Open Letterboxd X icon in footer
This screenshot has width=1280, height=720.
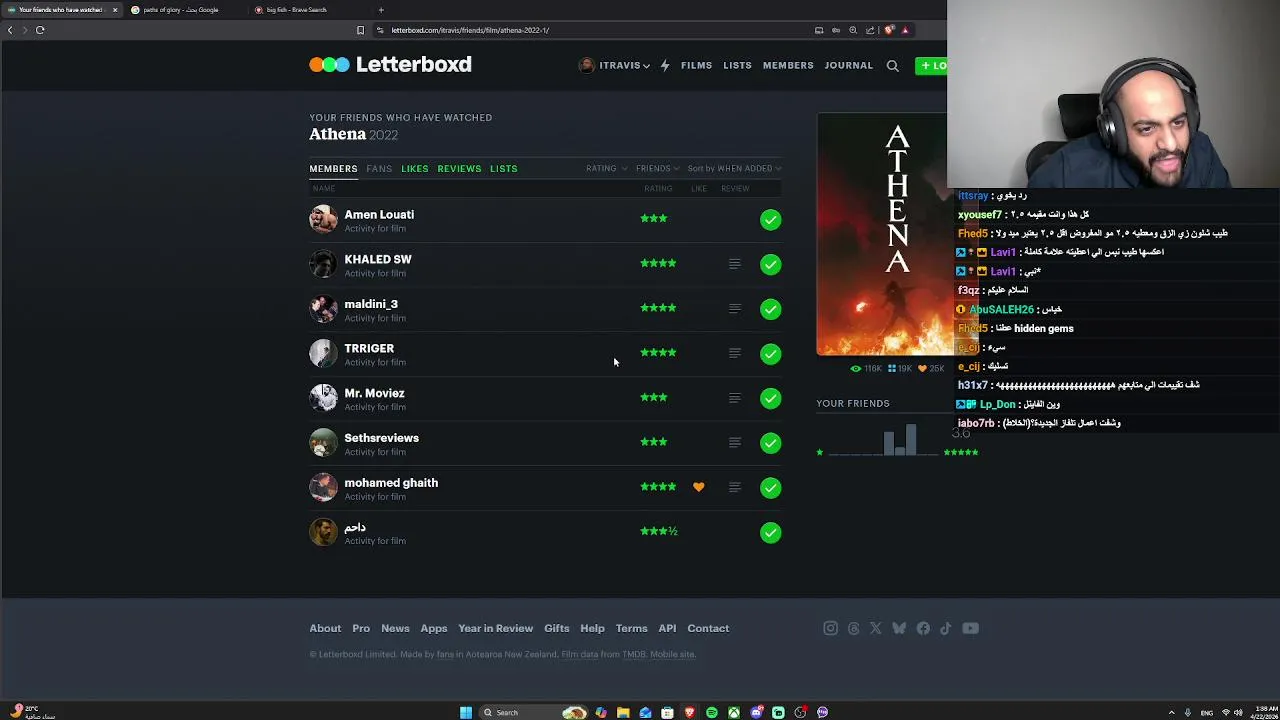pos(876,628)
